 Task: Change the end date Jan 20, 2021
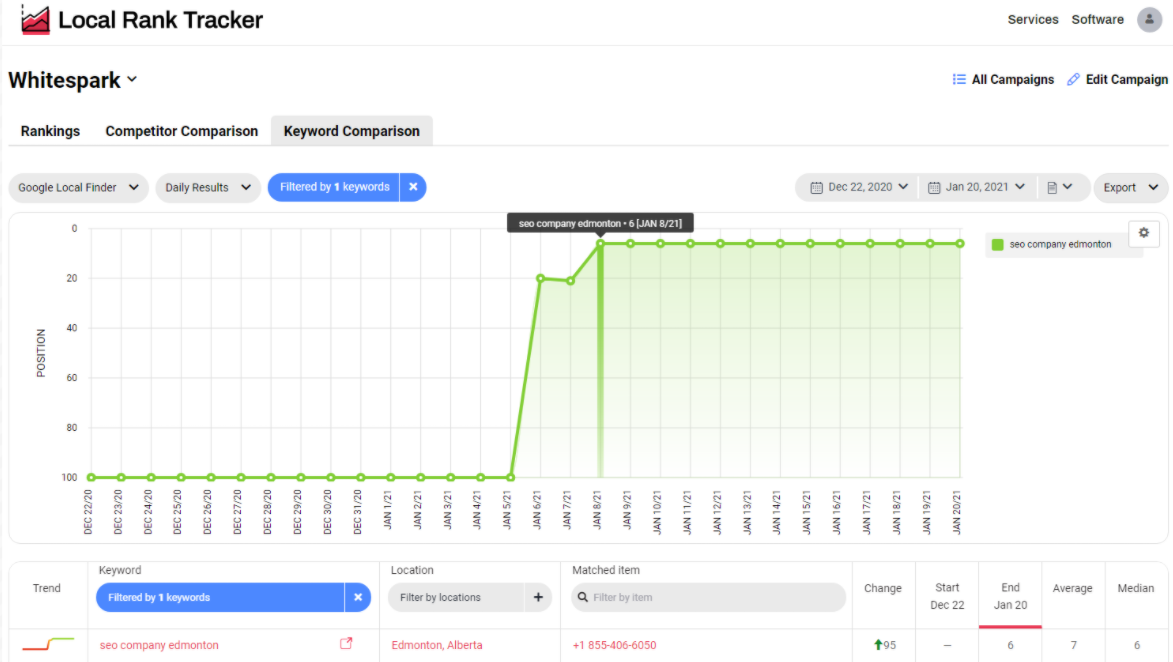point(976,187)
